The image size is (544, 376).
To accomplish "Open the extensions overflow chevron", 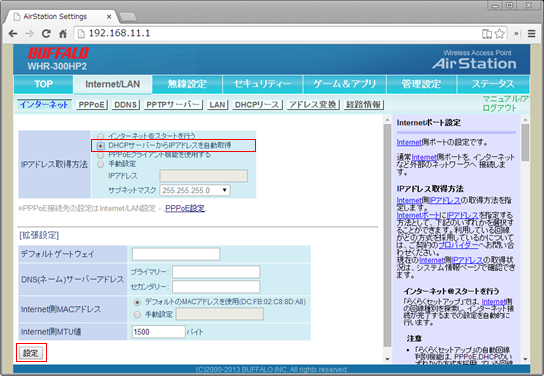I will (x=516, y=34).
